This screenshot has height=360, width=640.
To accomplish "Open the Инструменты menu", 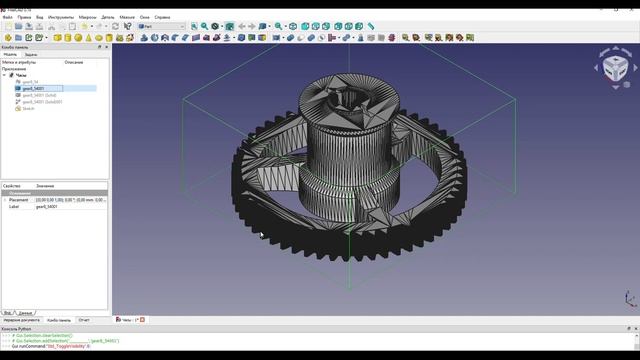I will 61,17.
